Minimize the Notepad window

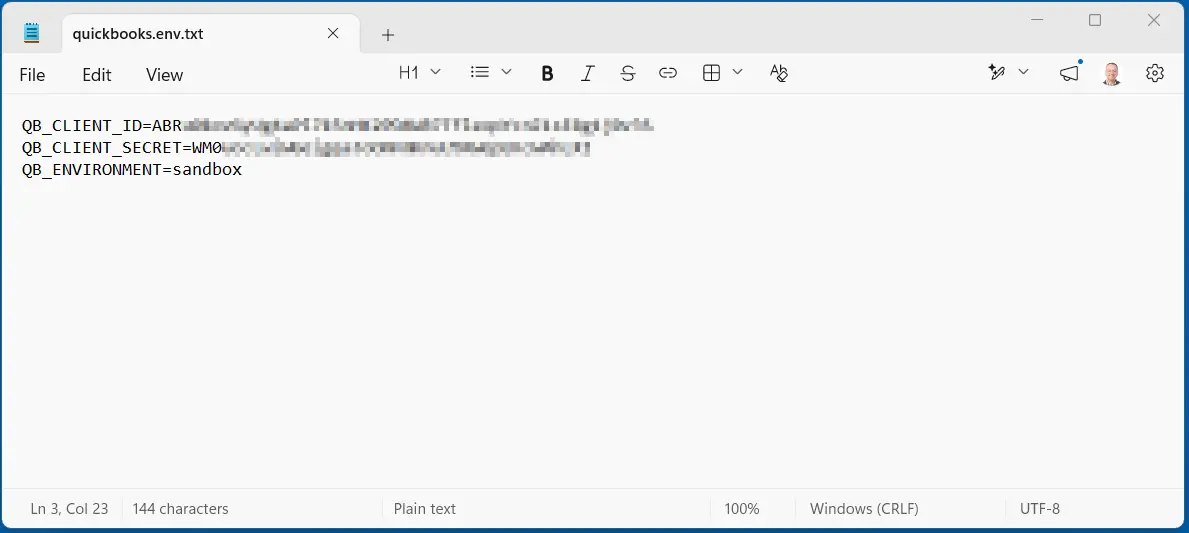tap(1036, 20)
